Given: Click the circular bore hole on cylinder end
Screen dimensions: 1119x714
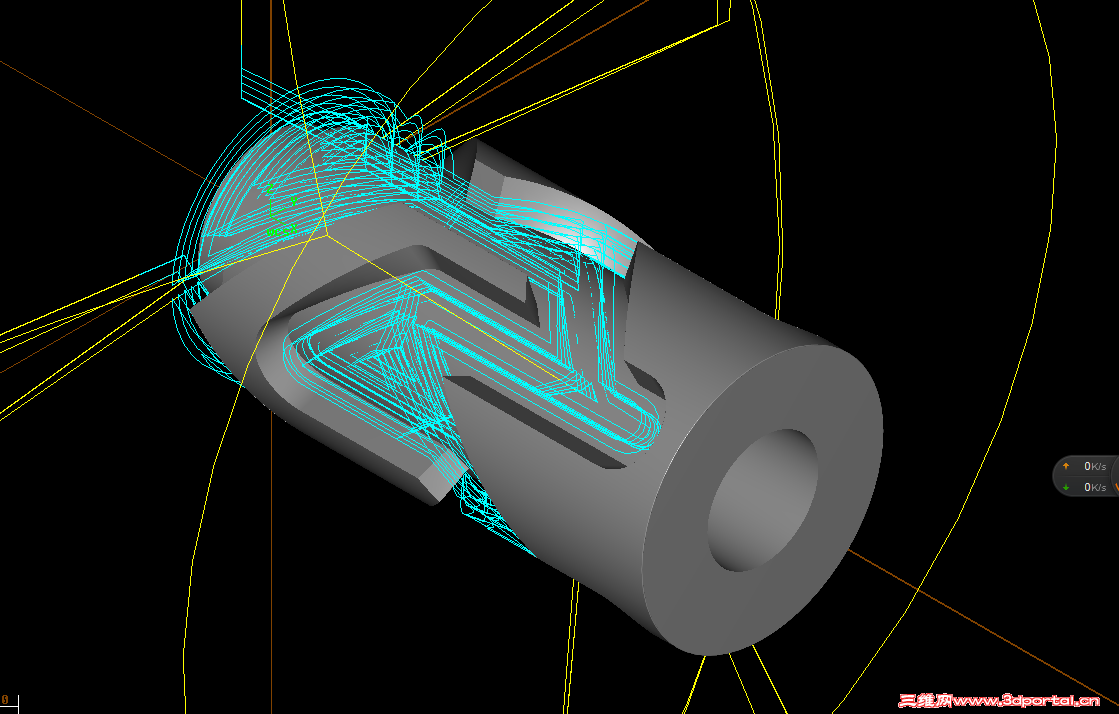Looking at the screenshot, I should point(762,500).
